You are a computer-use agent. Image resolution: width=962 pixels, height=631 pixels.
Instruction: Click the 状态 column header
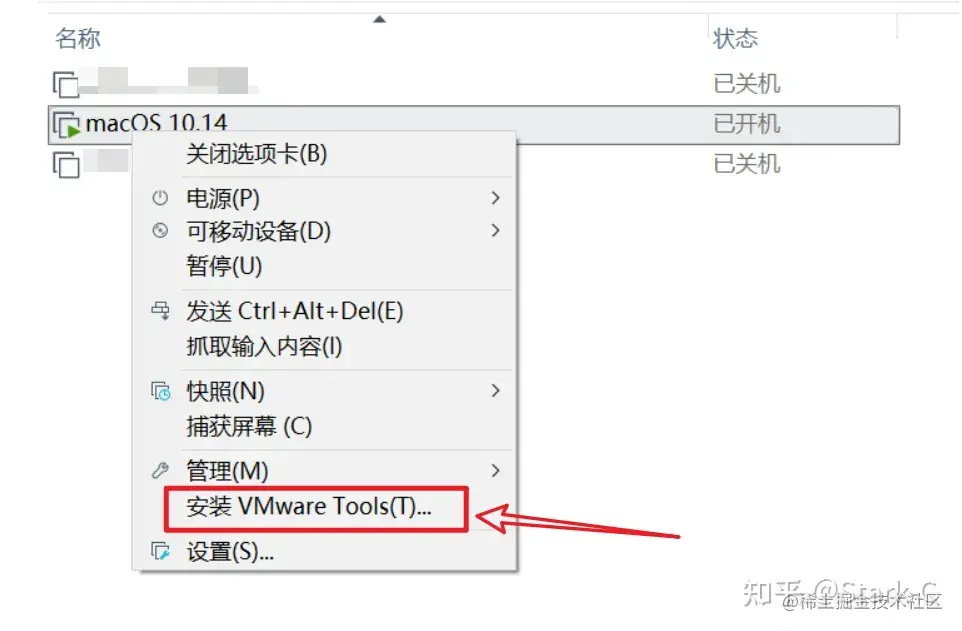(x=735, y=39)
